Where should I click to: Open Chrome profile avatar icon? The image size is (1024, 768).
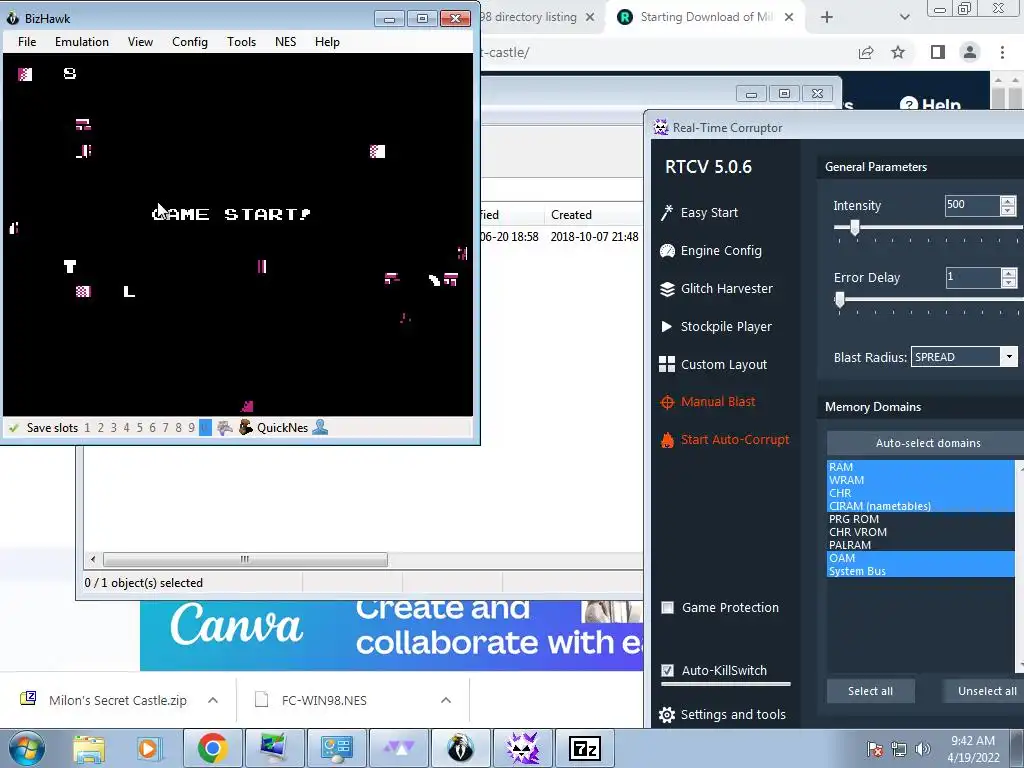(970, 52)
